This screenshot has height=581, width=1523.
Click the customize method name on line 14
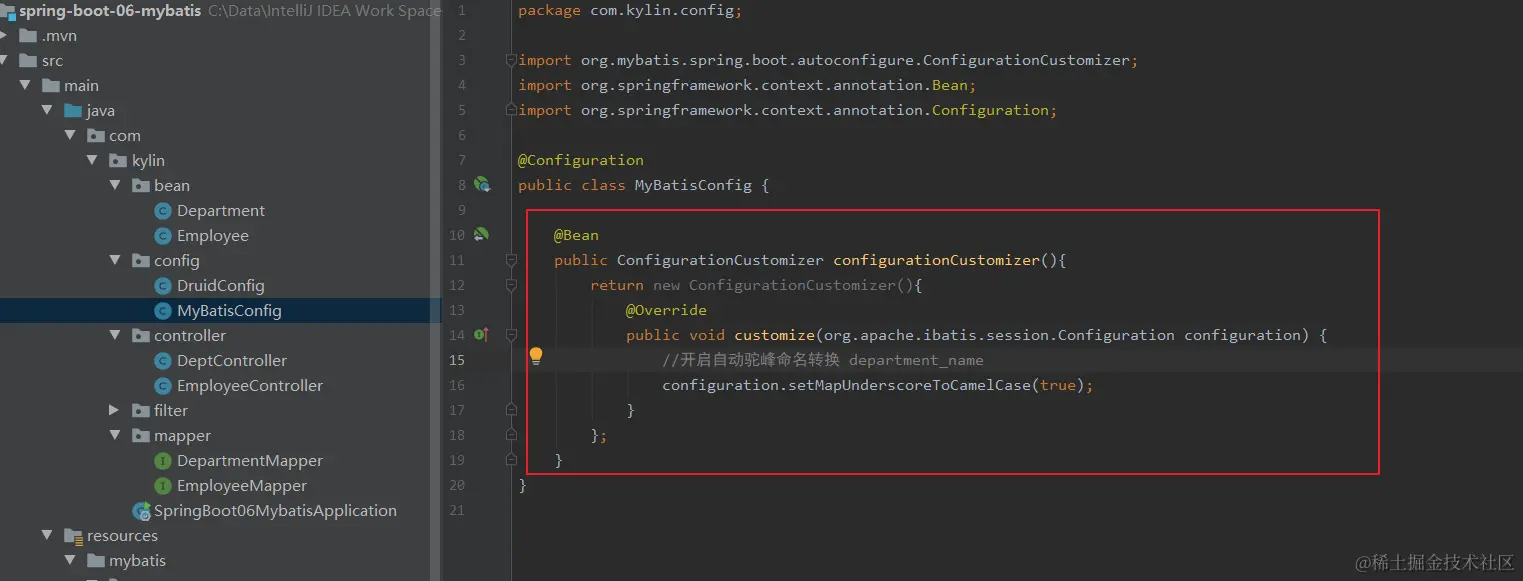coord(774,335)
